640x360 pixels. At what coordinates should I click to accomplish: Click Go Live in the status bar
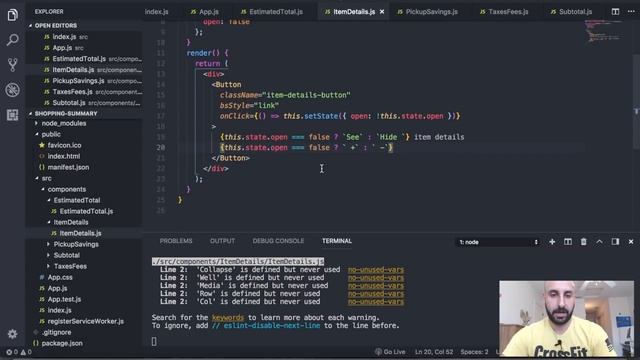pyautogui.click(x=390, y=351)
